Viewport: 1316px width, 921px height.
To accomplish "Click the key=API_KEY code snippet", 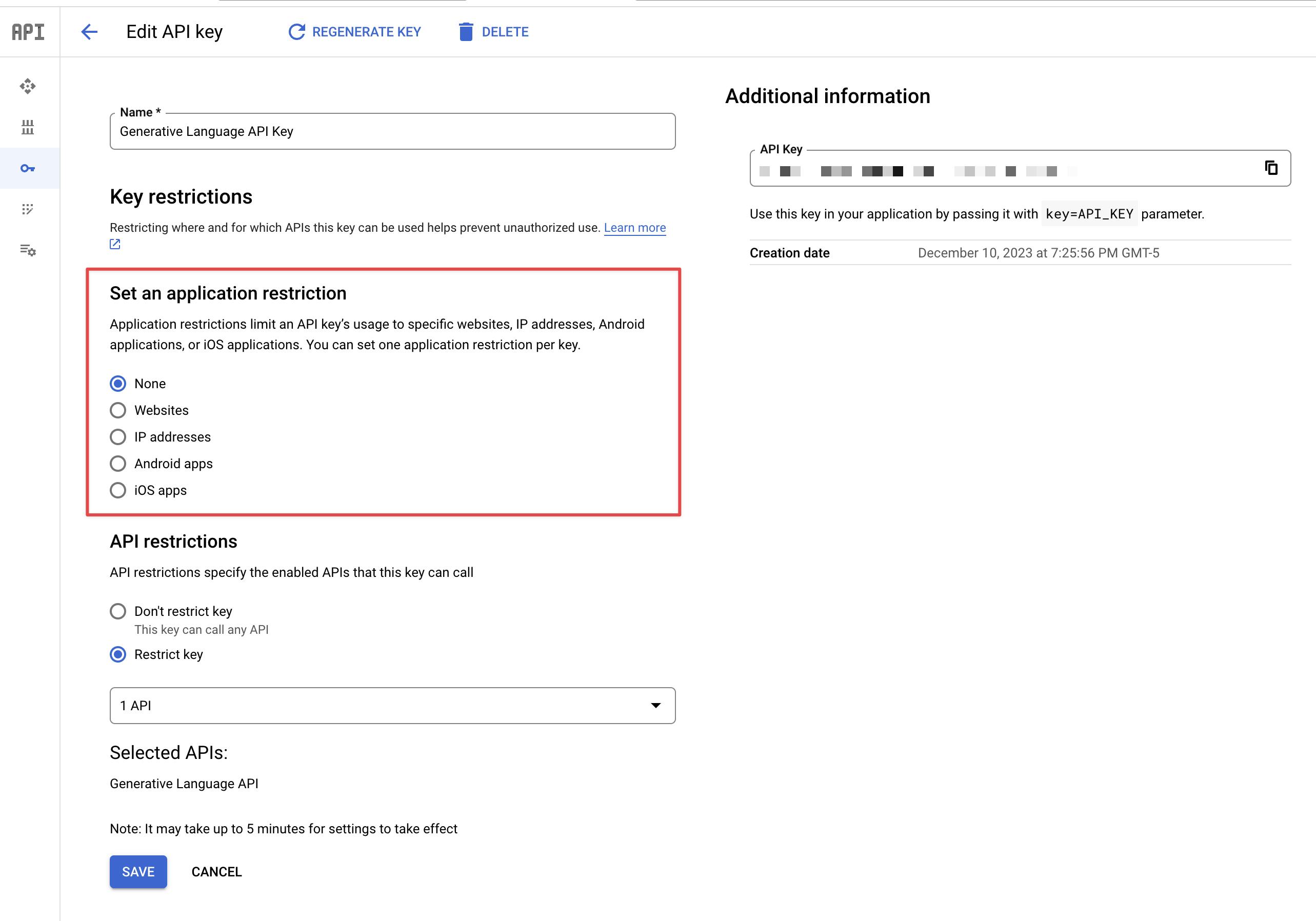I will pyautogui.click(x=1089, y=214).
